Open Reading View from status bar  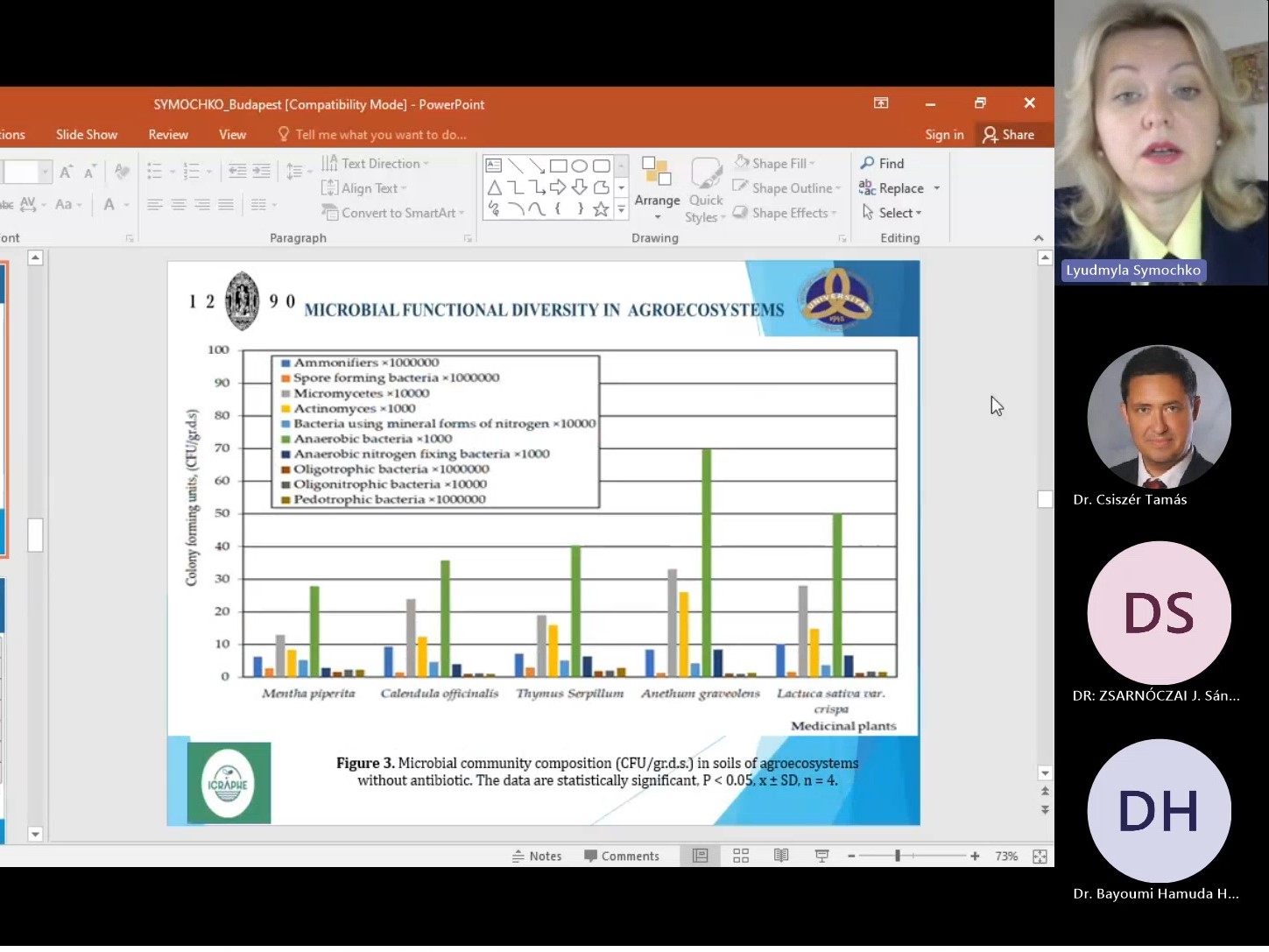(x=781, y=856)
